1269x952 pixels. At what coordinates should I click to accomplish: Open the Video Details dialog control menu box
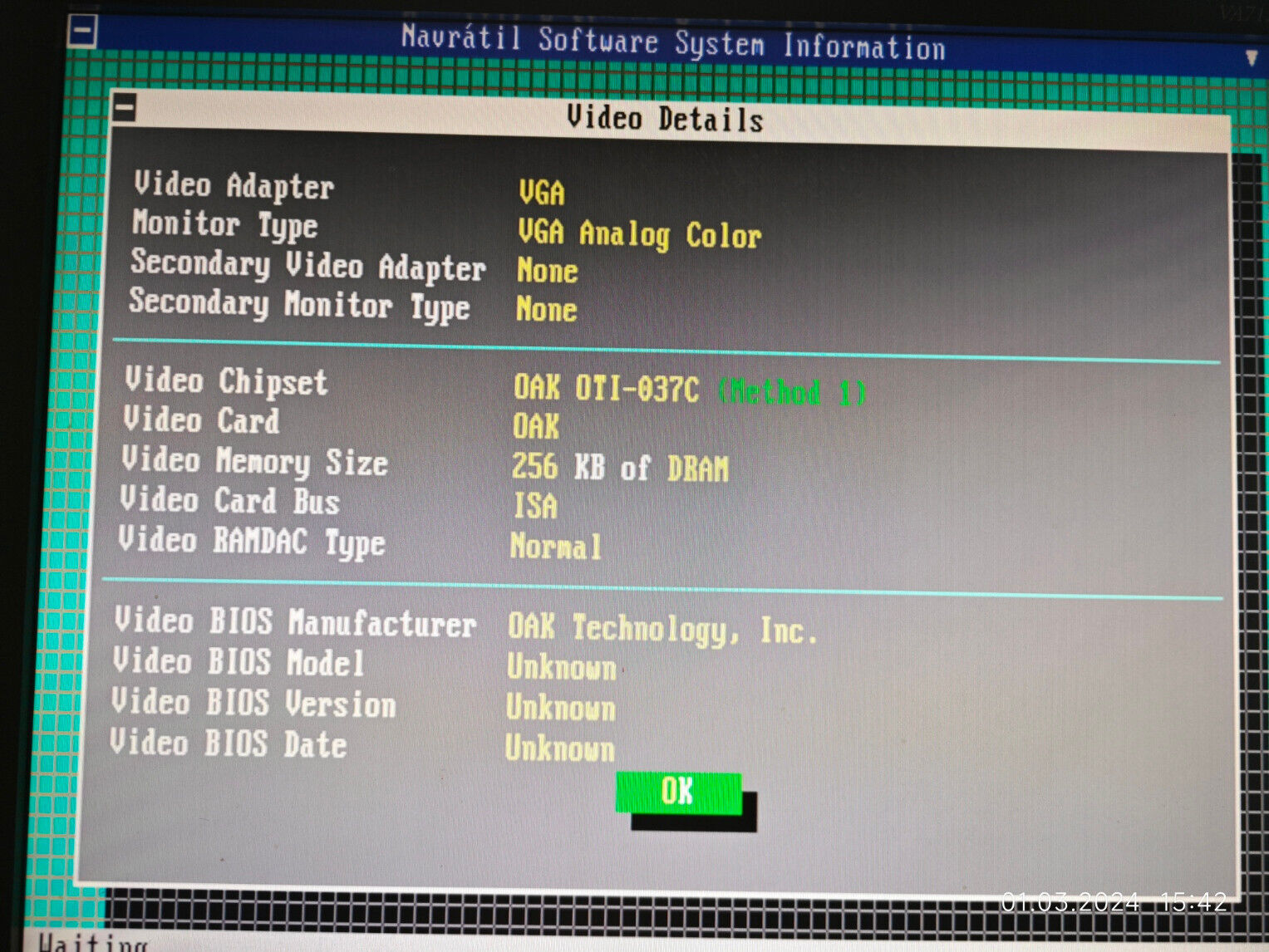125,106
